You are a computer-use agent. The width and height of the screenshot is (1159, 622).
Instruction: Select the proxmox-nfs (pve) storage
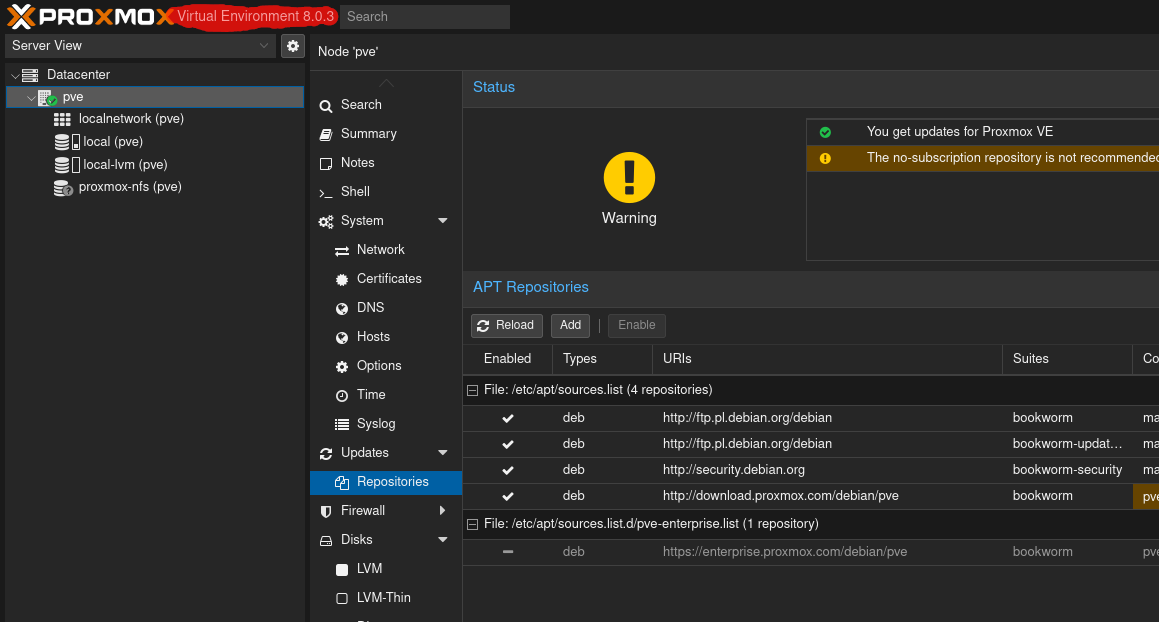[129, 187]
